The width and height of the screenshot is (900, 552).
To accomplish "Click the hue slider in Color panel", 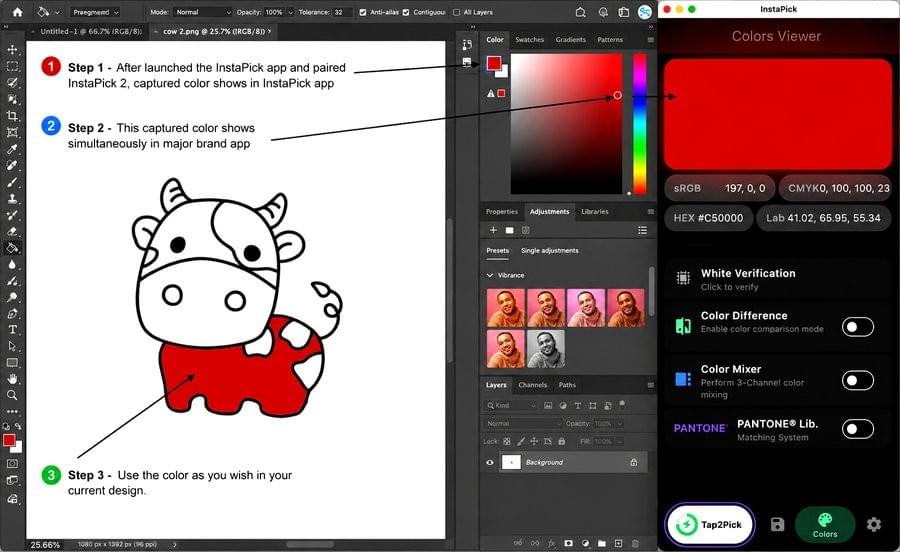I will click(639, 124).
